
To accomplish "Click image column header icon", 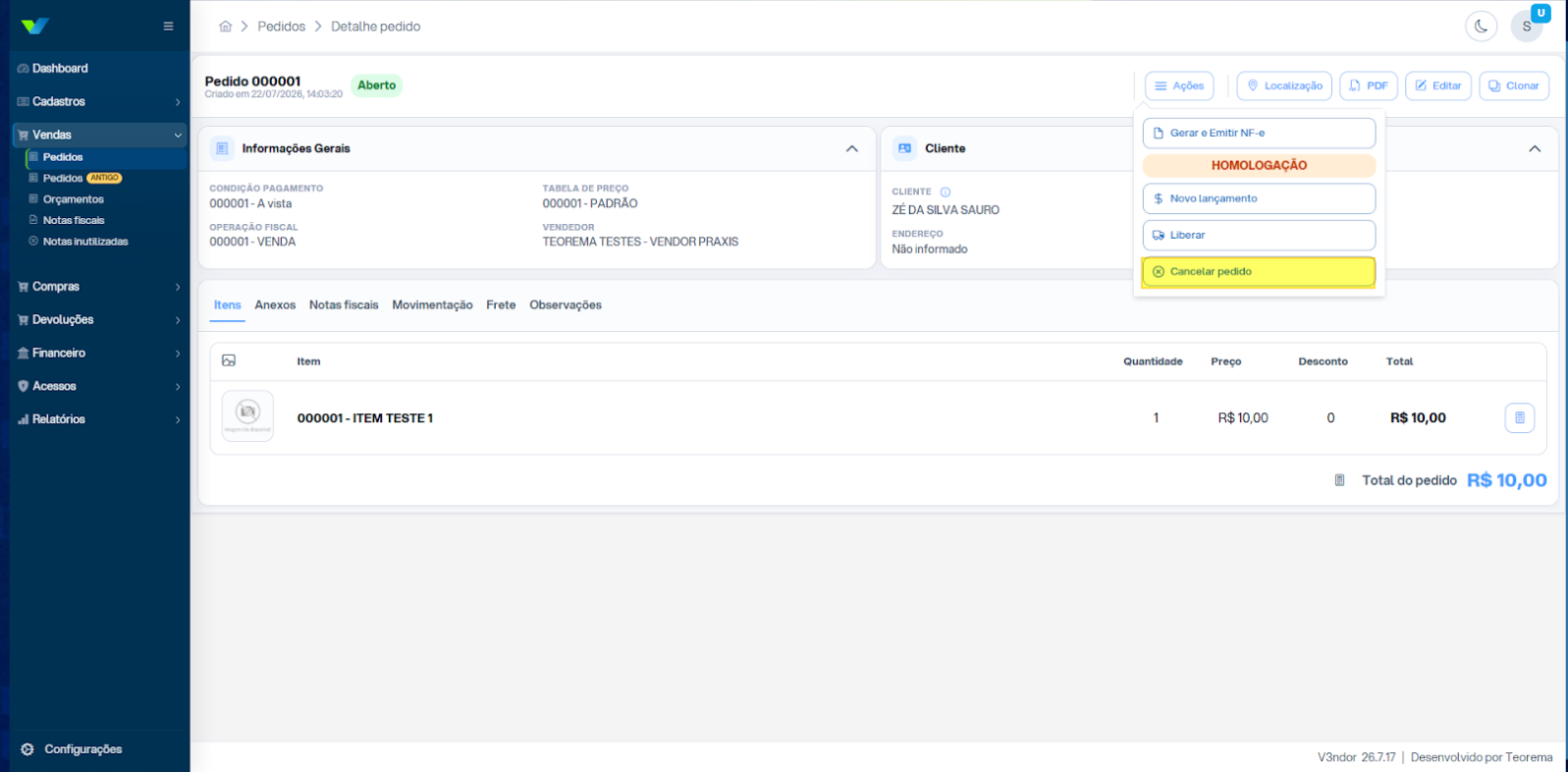I will click(x=229, y=361).
